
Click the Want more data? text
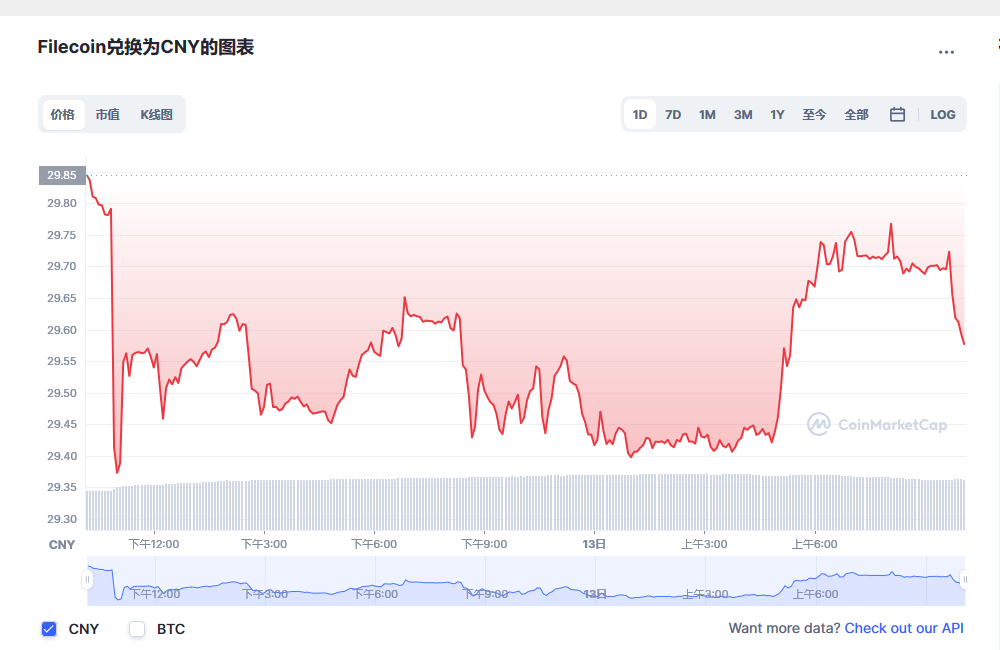[784, 628]
